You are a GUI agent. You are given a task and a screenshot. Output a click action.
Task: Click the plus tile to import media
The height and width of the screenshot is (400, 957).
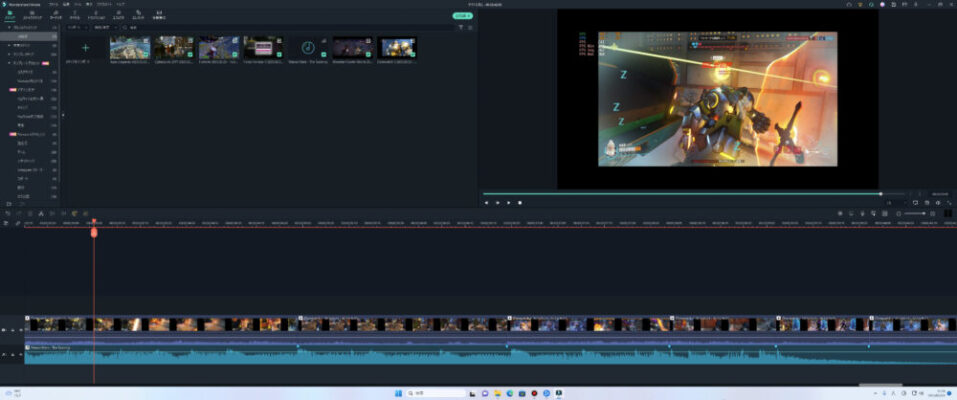point(85,48)
